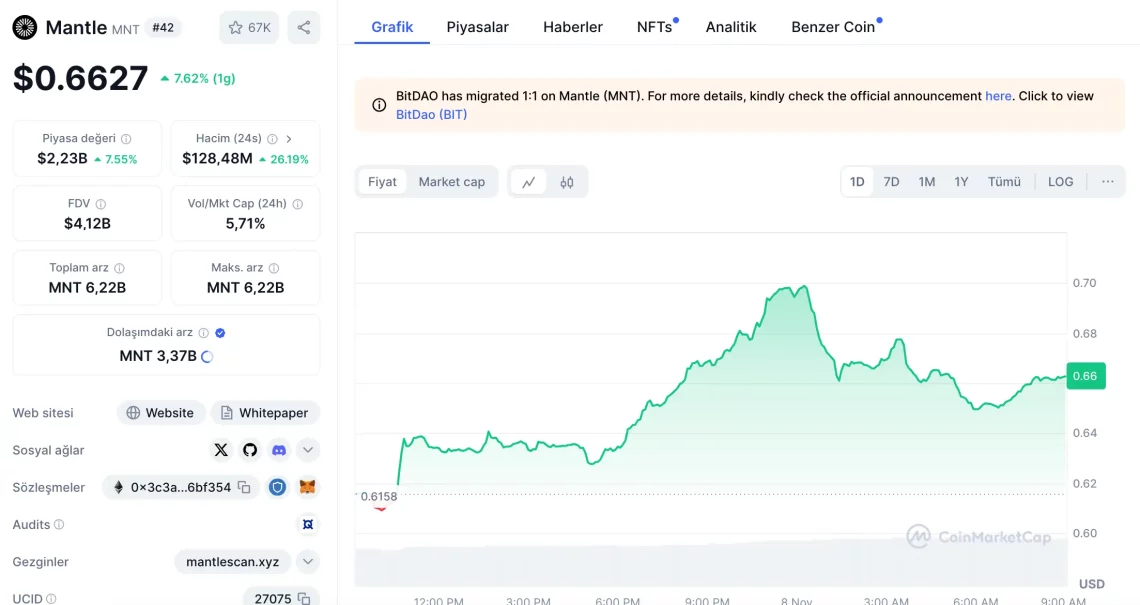Click the $2,23B market cap value
1140x605 pixels.
pyautogui.click(x=63, y=159)
